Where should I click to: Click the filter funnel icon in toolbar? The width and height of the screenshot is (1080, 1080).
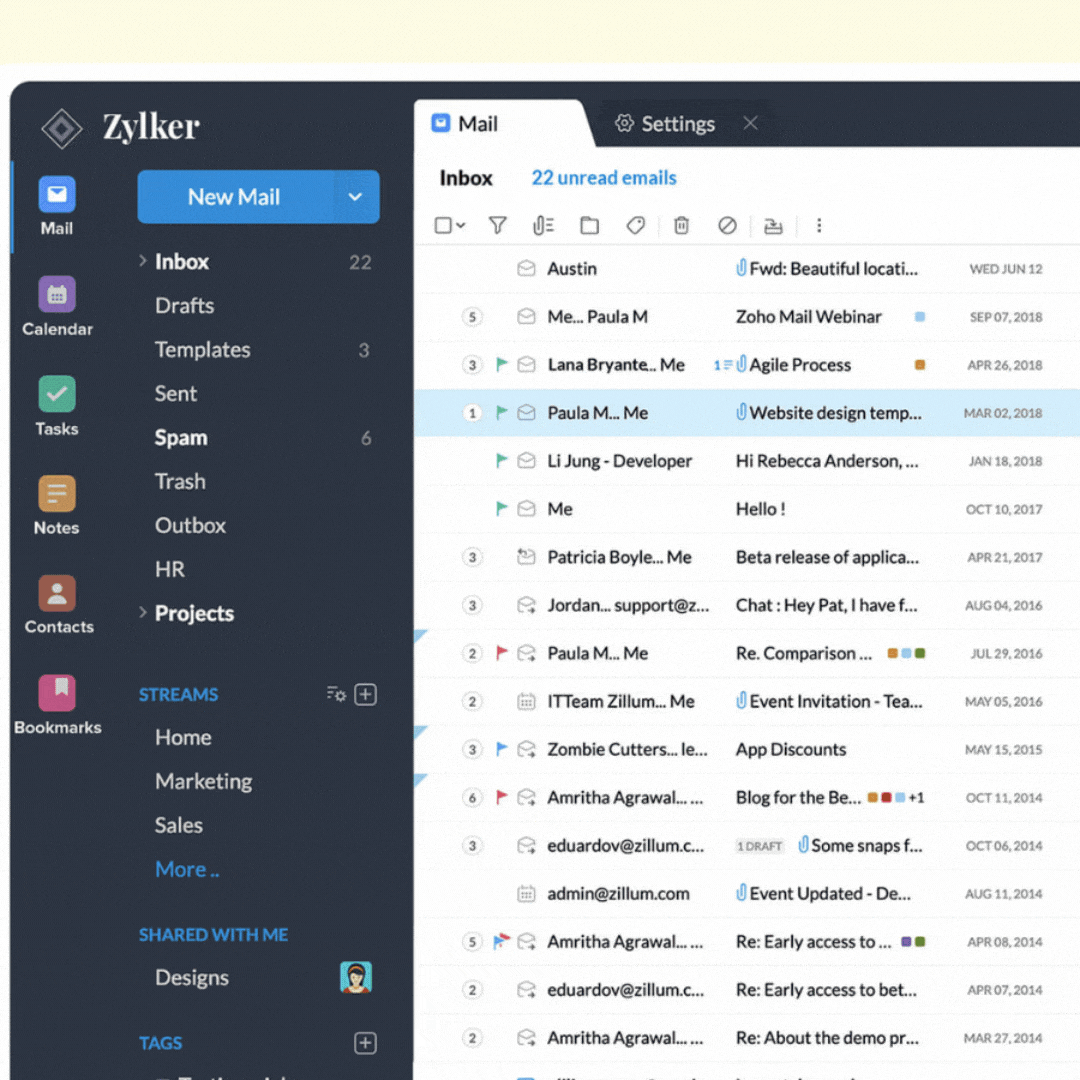pyautogui.click(x=497, y=225)
